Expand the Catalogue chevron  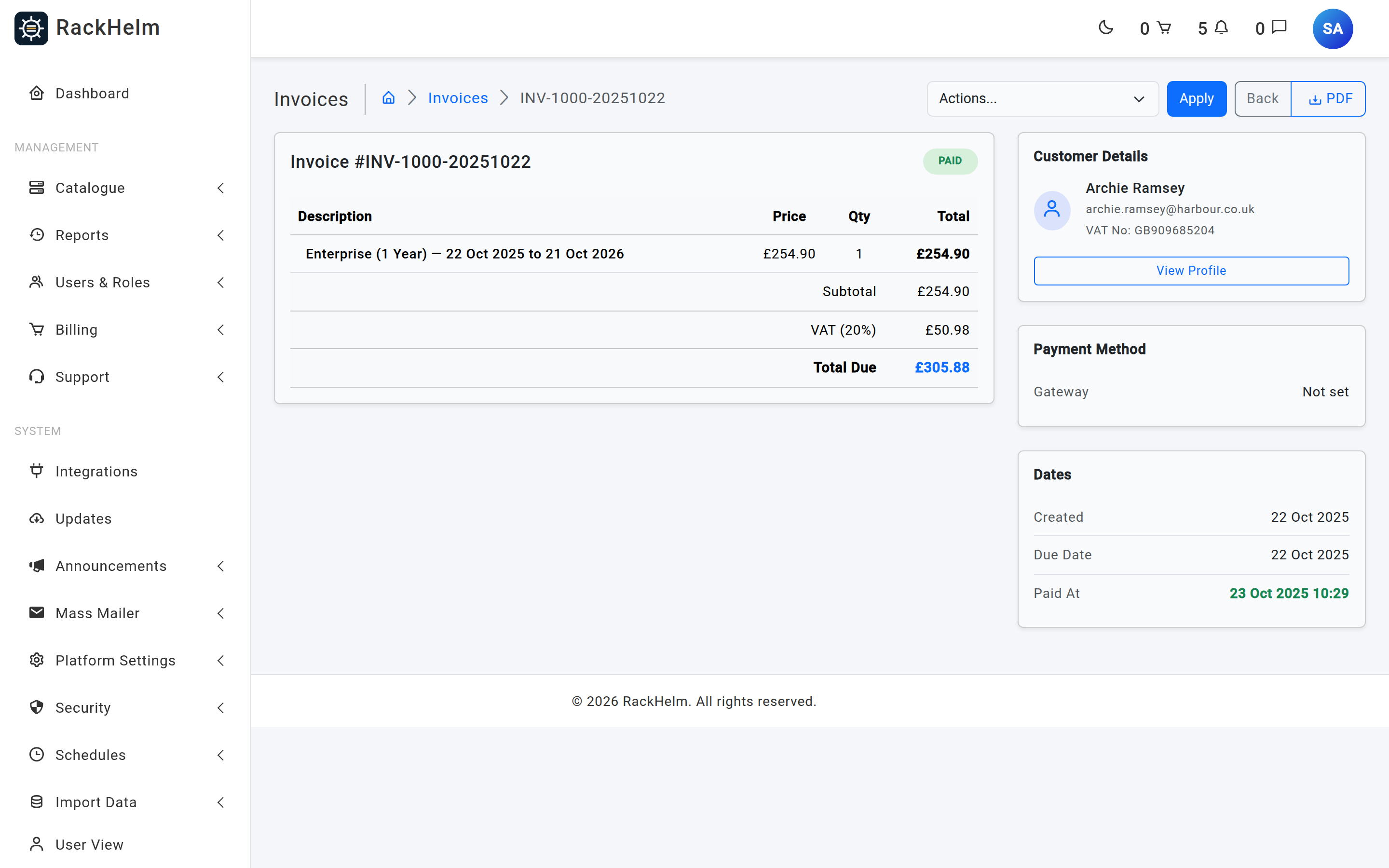(220, 188)
